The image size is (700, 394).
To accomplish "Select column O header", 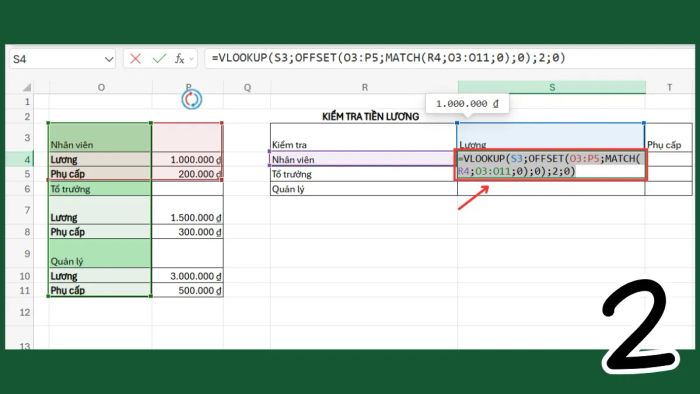I will [101, 87].
